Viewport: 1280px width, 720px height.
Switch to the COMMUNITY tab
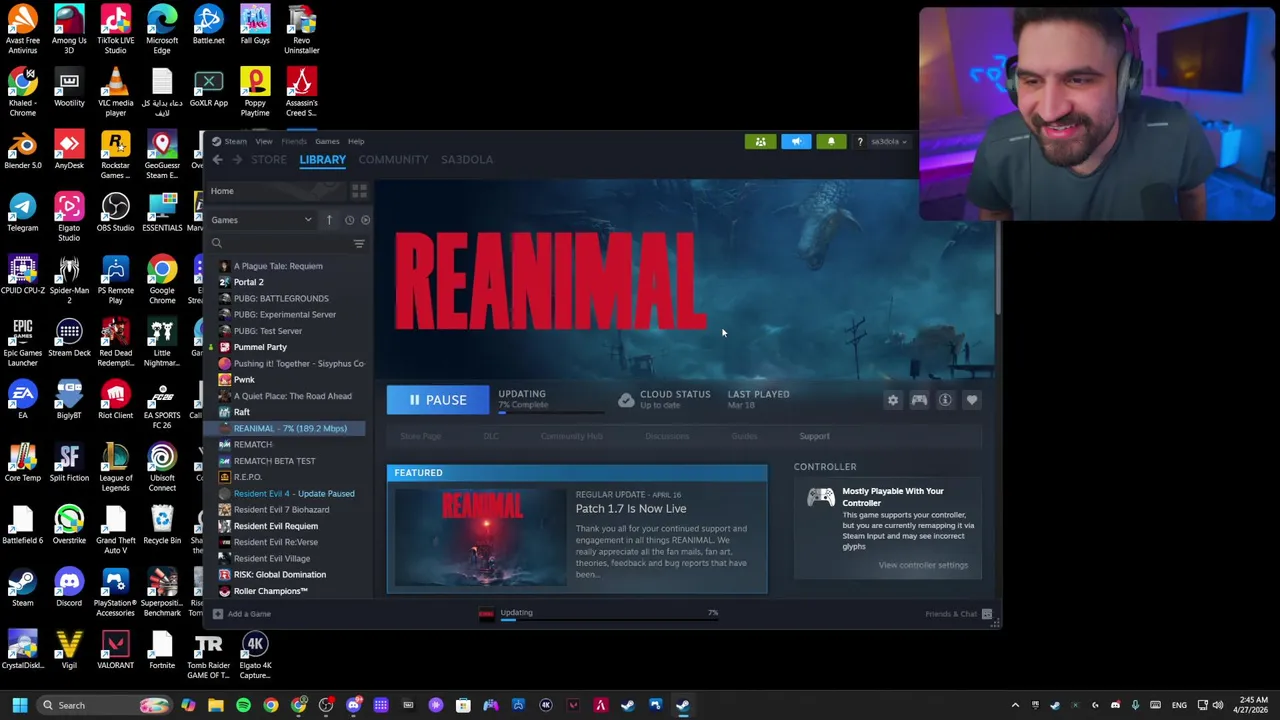393,160
